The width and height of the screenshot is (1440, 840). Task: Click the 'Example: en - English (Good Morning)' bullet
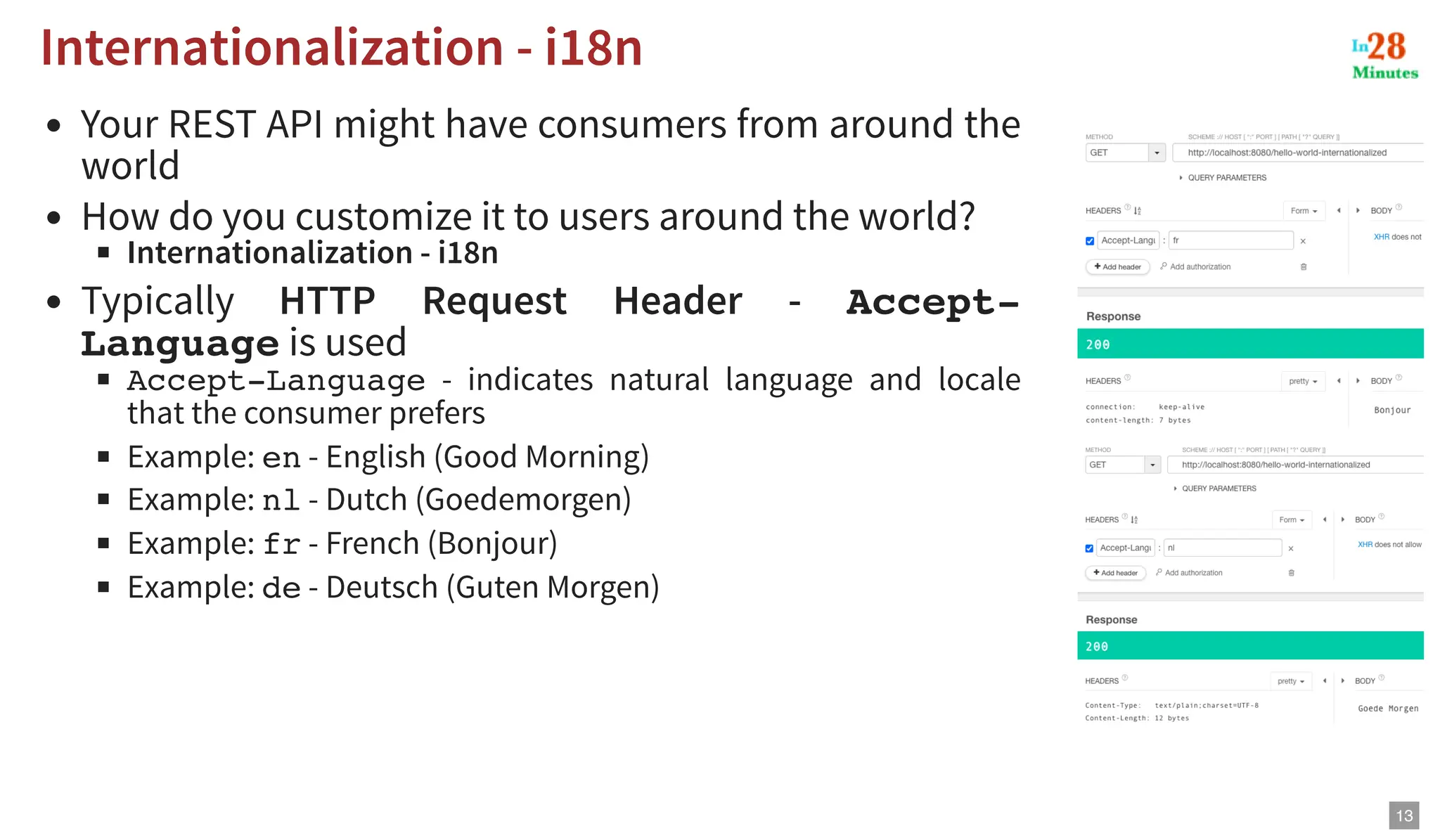(x=388, y=458)
